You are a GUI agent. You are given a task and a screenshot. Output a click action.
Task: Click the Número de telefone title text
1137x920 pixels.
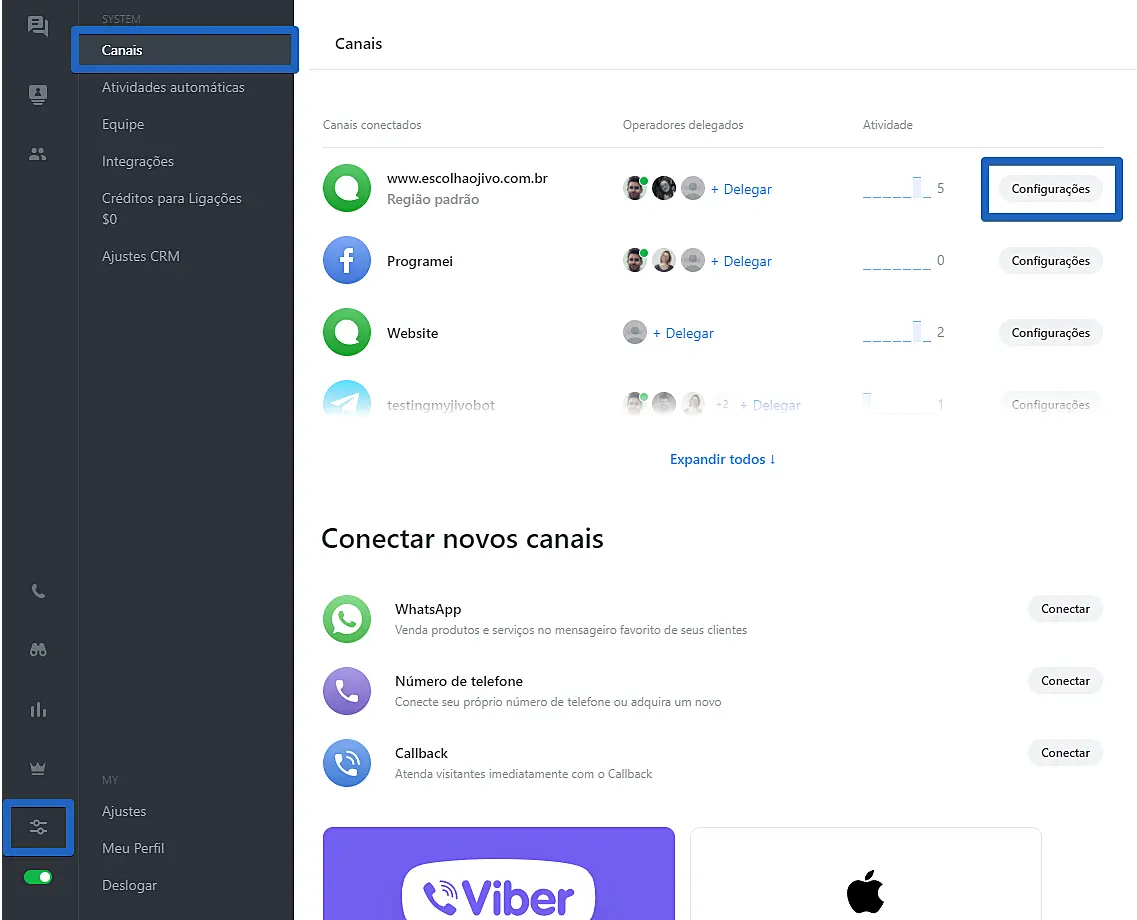[x=459, y=681]
